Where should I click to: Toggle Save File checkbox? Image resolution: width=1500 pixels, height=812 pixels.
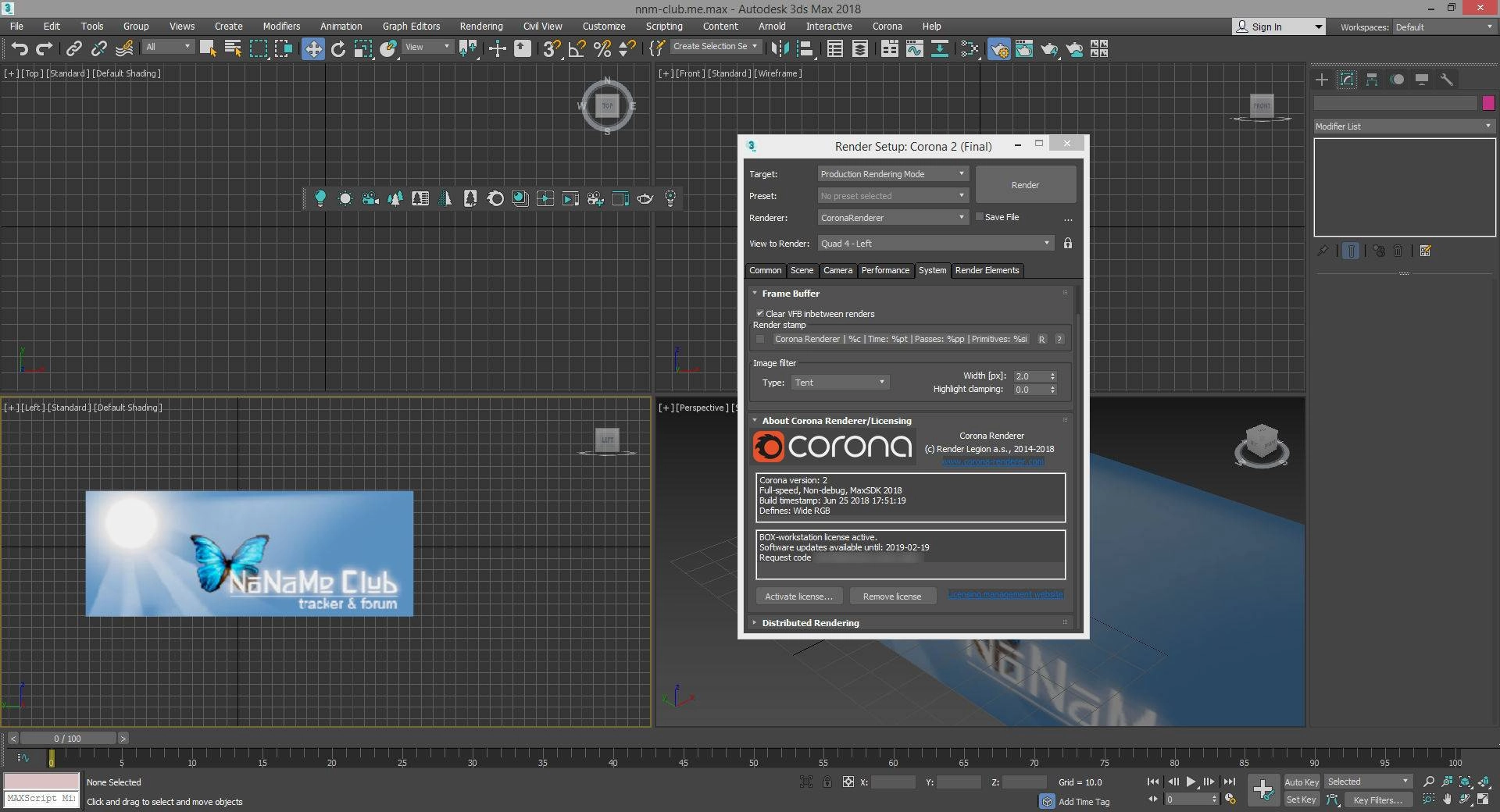(x=980, y=217)
